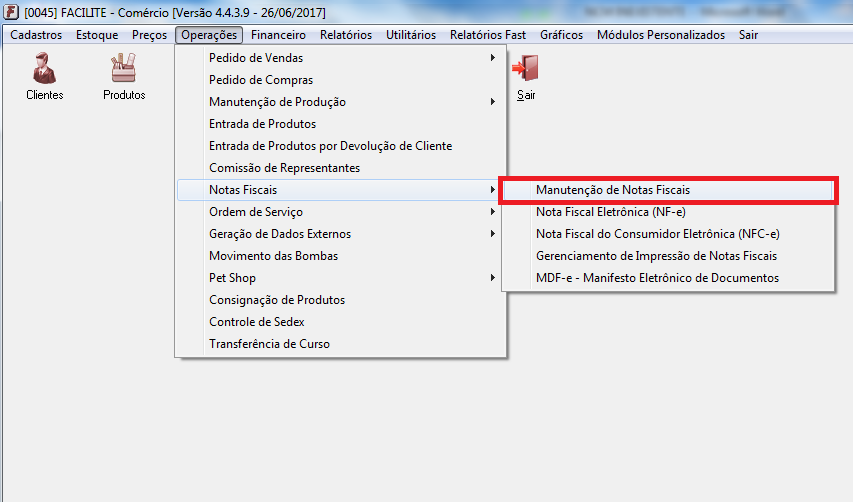
Task: Open the Clientes shortcut icon
Action: pyautogui.click(x=45, y=76)
